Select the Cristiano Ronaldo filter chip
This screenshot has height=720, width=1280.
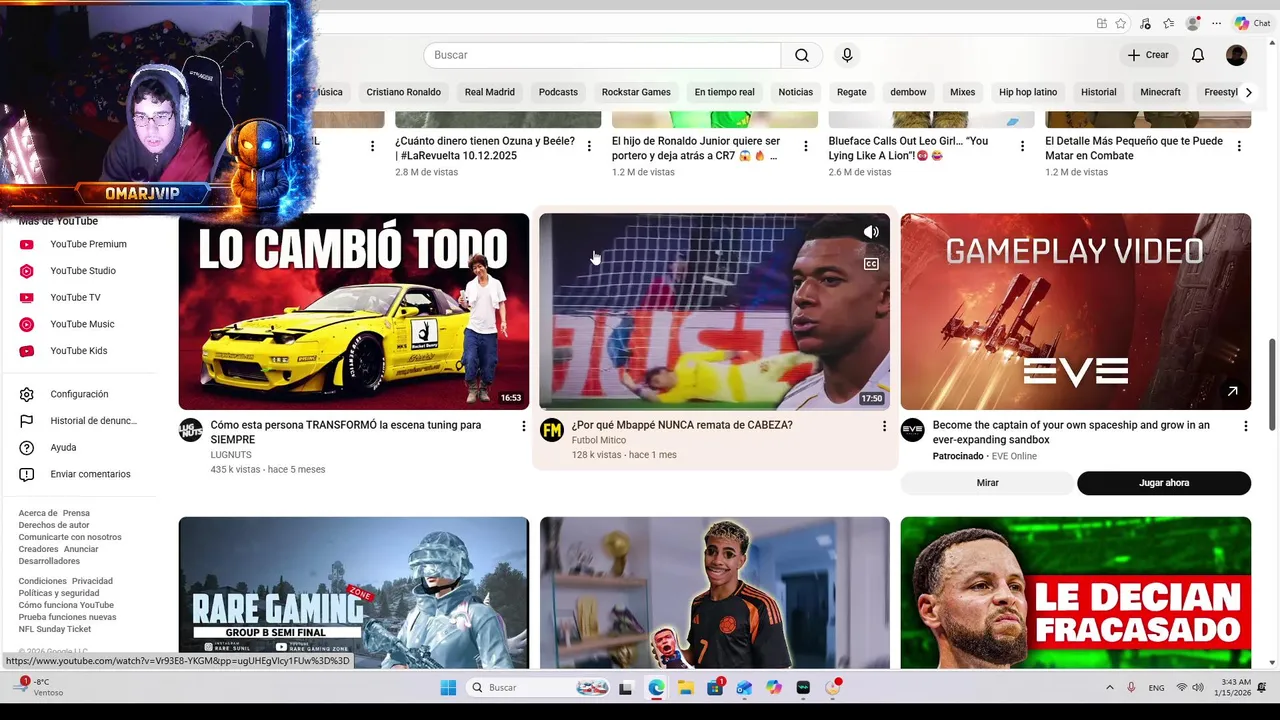[x=403, y=92]
